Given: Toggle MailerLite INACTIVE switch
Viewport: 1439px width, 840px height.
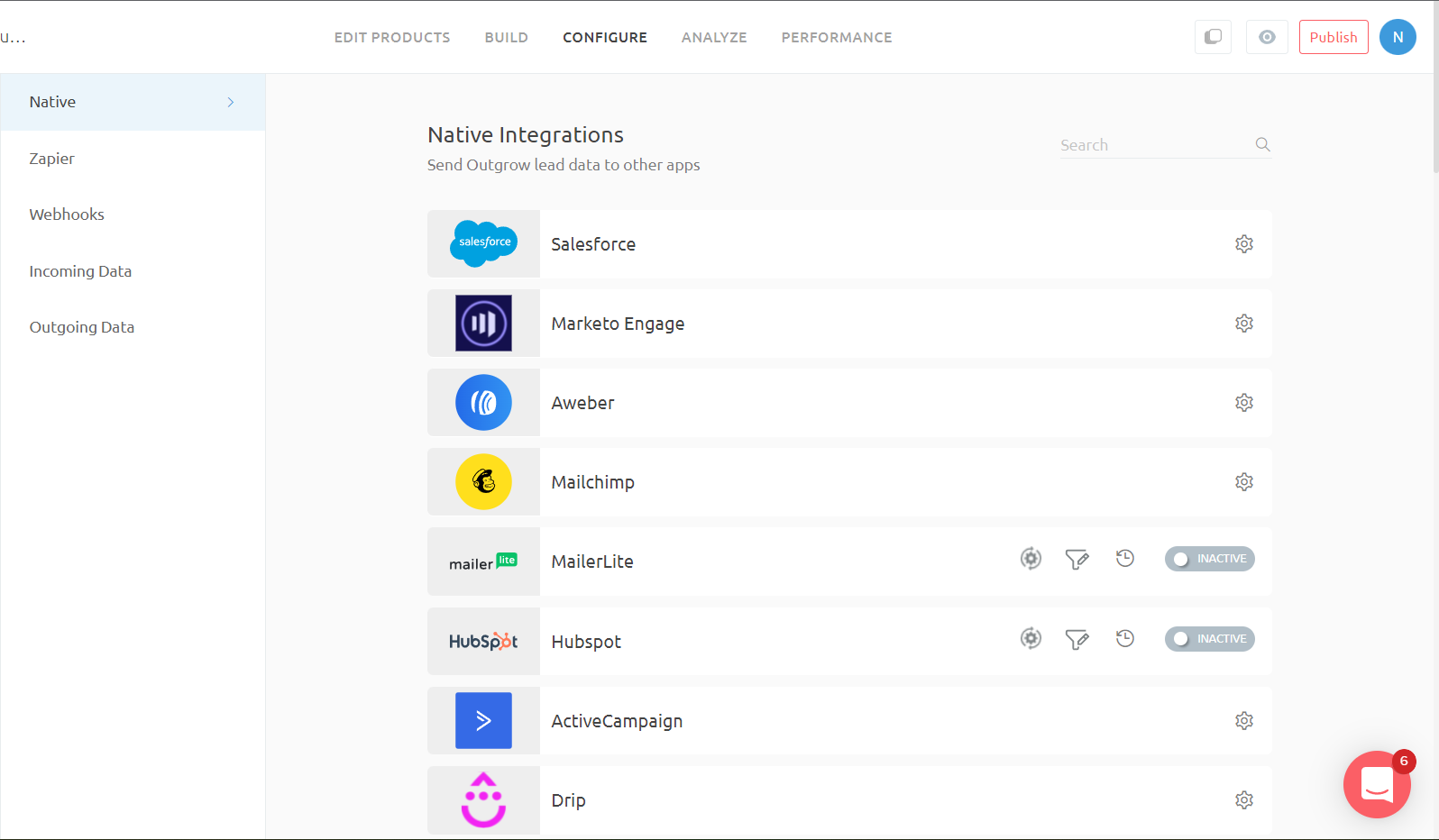Looking at the screenshot, I should point(1209,559).
